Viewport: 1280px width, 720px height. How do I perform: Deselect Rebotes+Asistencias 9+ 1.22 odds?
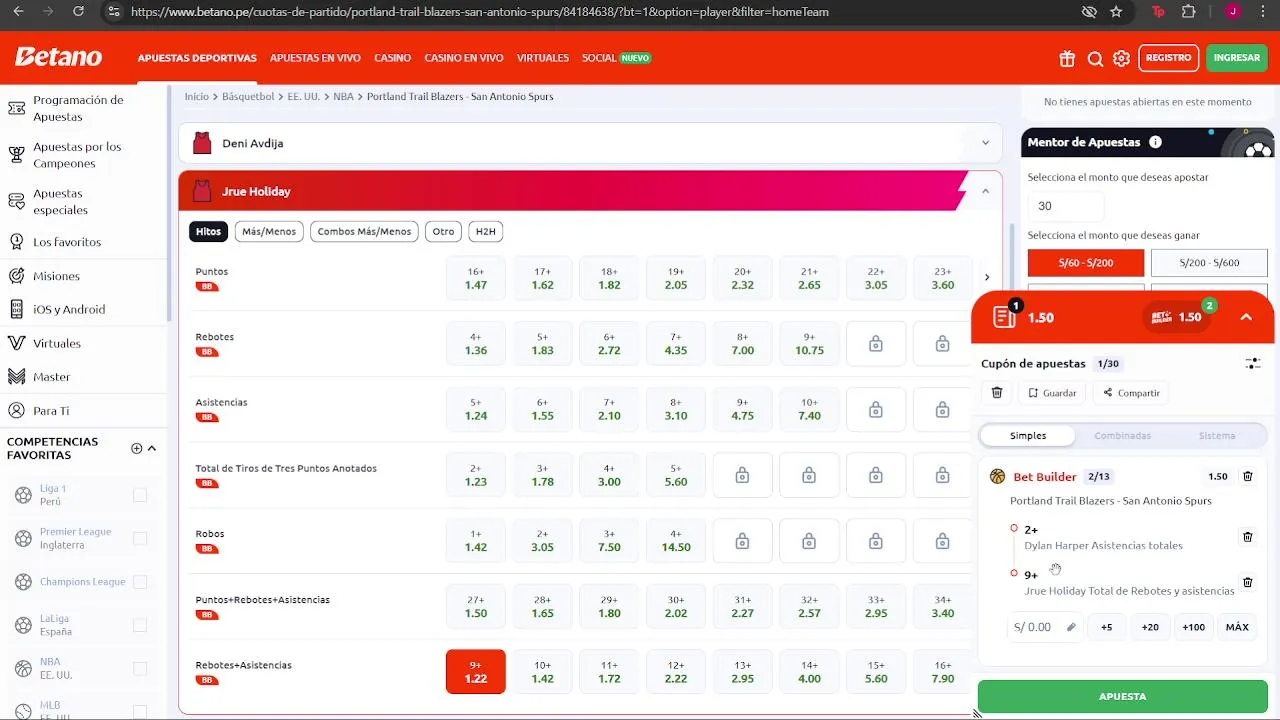click(x=476, y=672)
